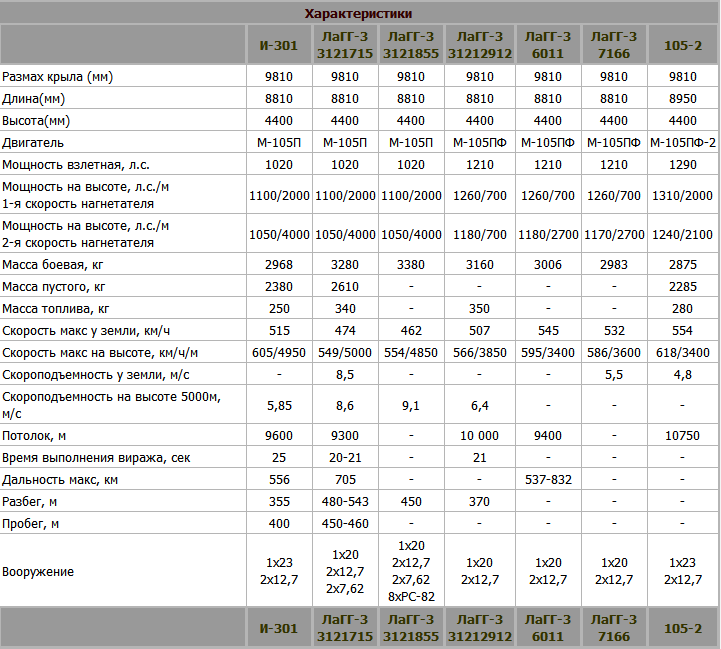Image resolution: width=721 pixels, height=649 pixels.
Task: Select the 549/5000 altitude speed cell
Action: click(345, 353)
